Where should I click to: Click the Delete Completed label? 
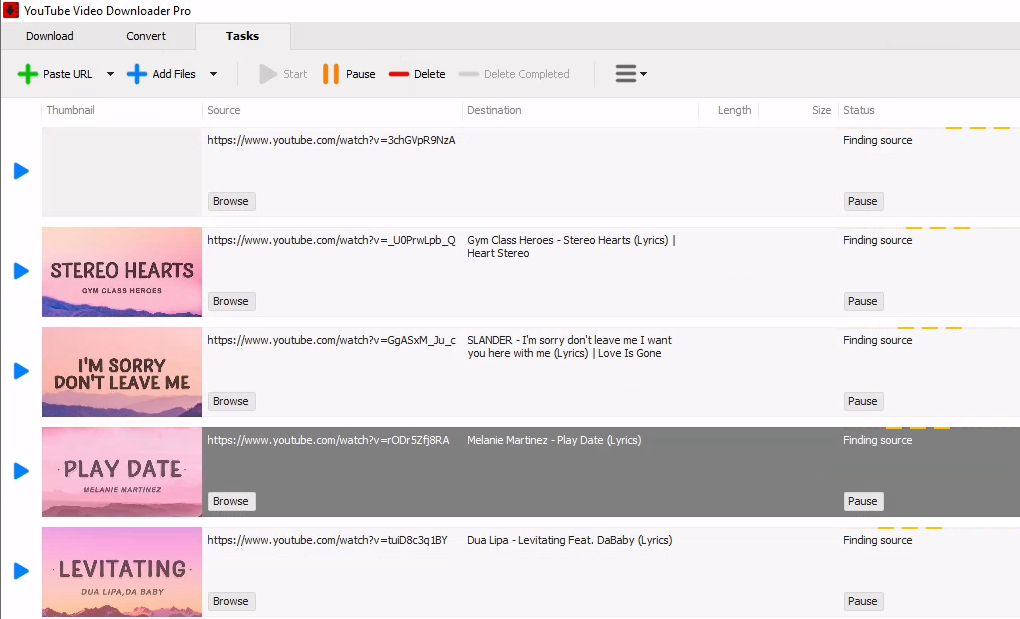click(x=526, y=74)
